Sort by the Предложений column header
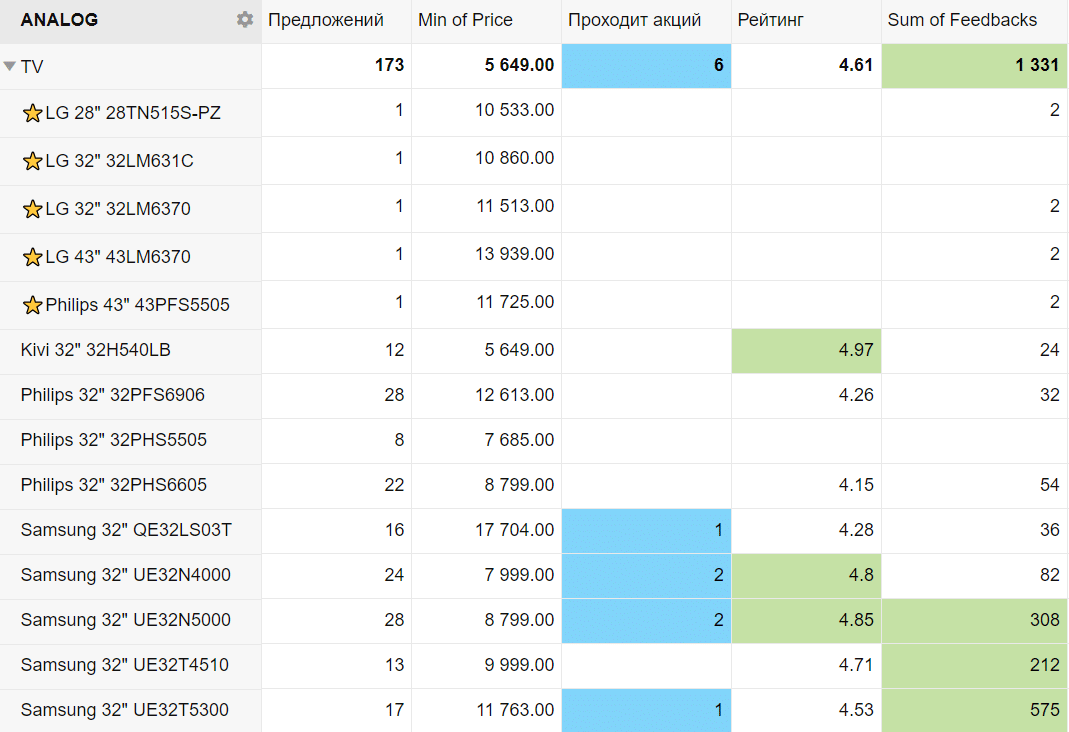1069x732 pixels. click(326, 20)
